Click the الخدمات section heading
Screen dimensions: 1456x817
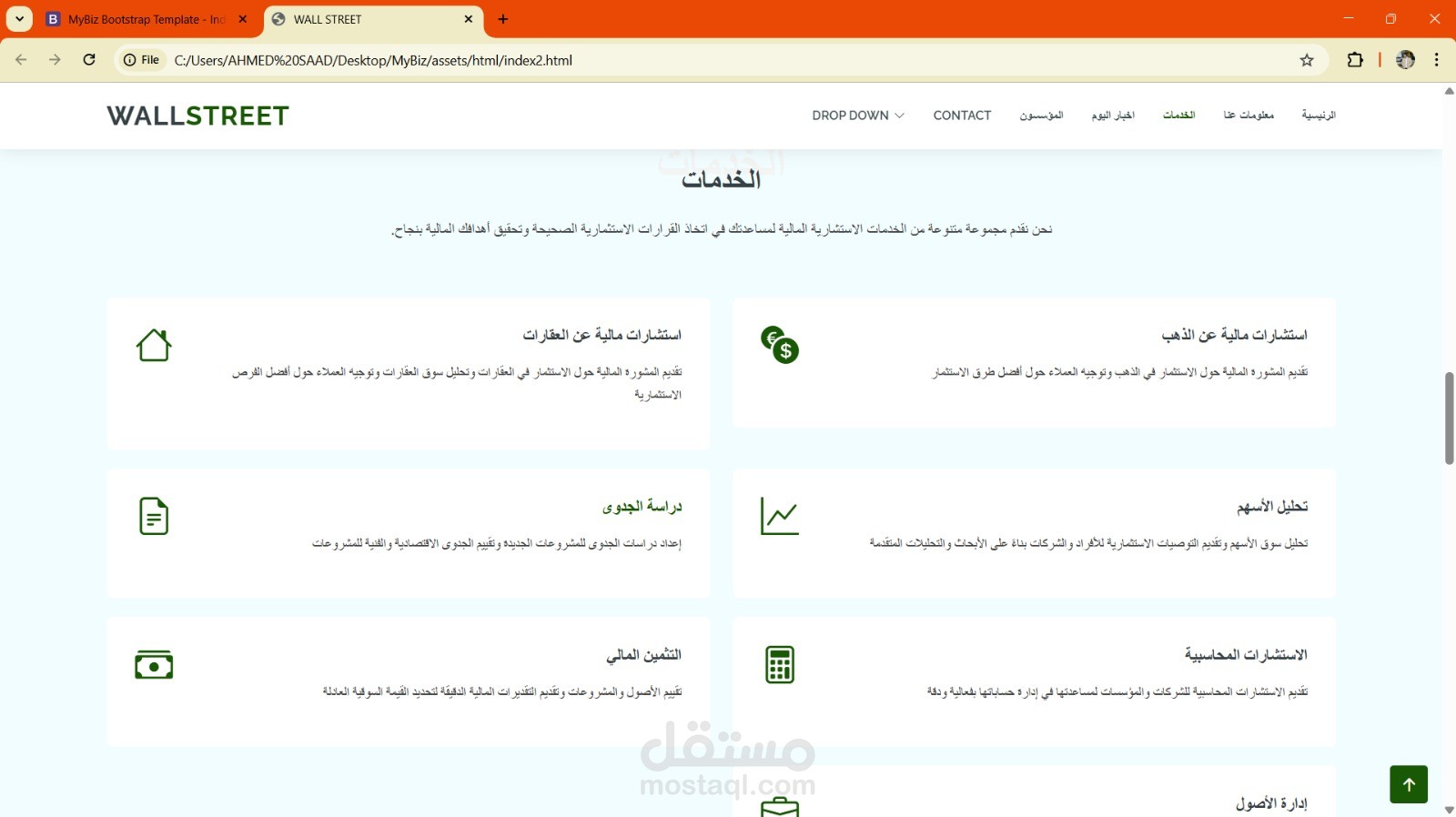tap(722, 179)
